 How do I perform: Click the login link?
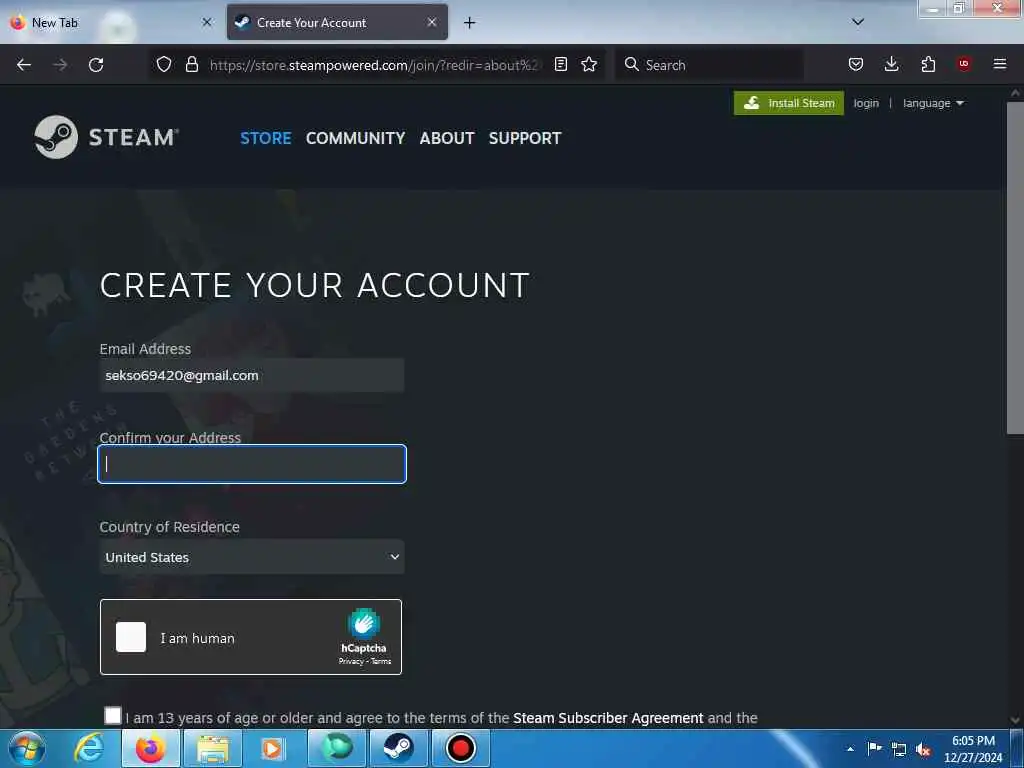tap(866, 103)
